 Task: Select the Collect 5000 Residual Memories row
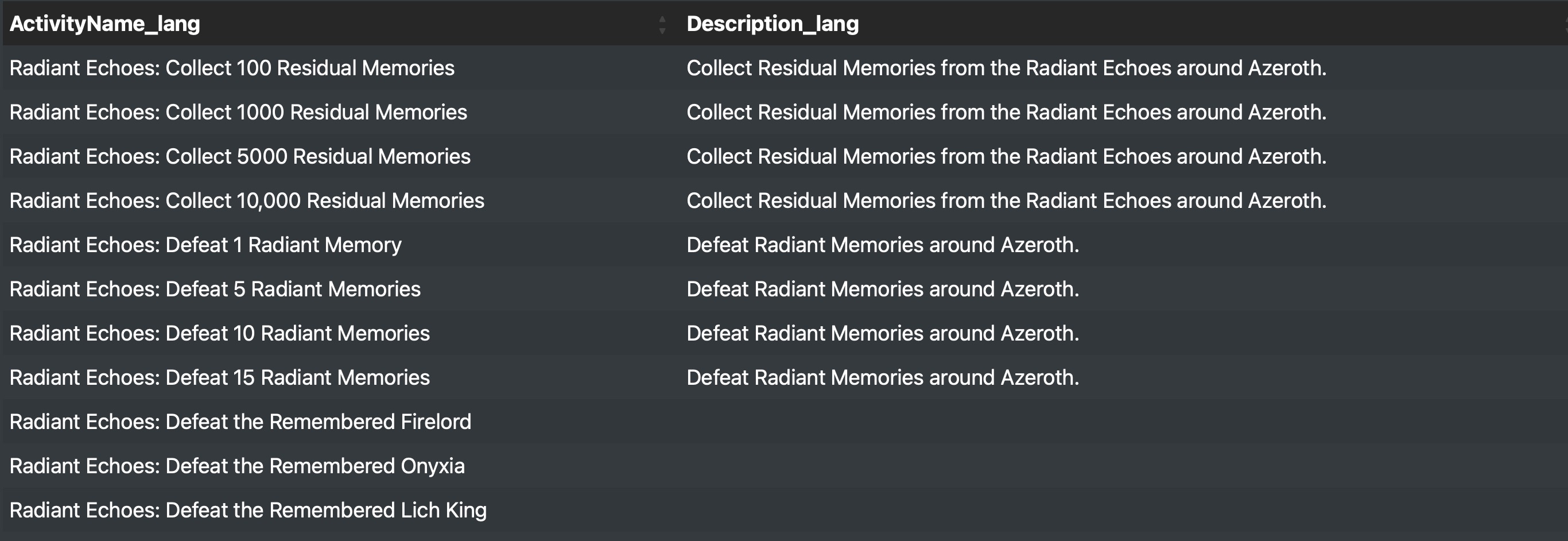(x=785, y=156)
